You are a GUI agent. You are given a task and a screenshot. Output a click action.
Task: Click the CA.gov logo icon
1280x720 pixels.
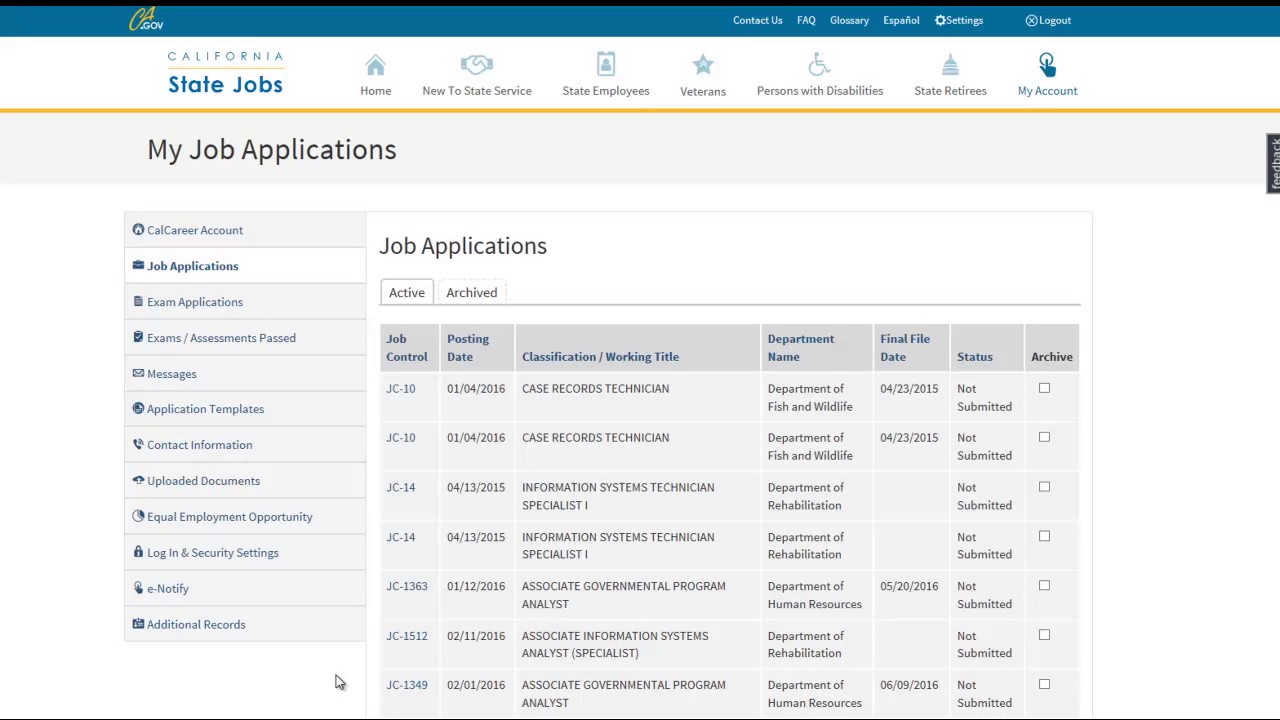coord(146,19)
